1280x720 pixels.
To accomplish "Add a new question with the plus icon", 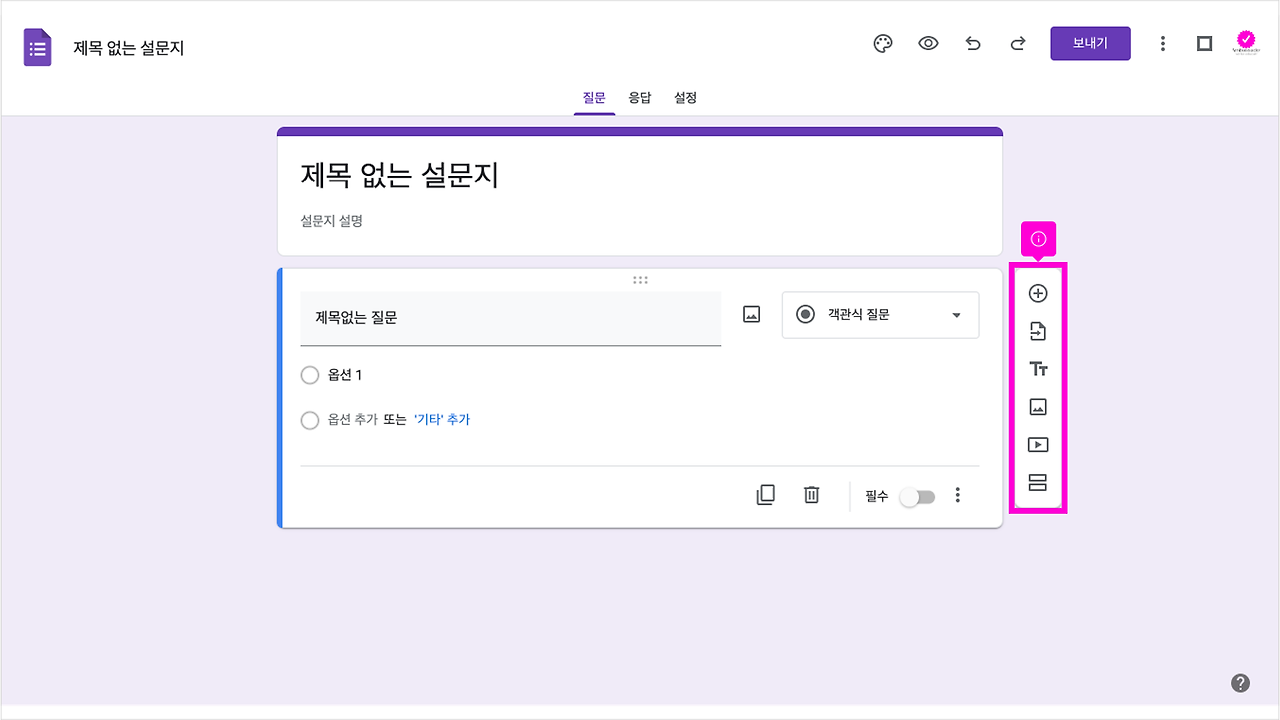I will [1038, 293].
